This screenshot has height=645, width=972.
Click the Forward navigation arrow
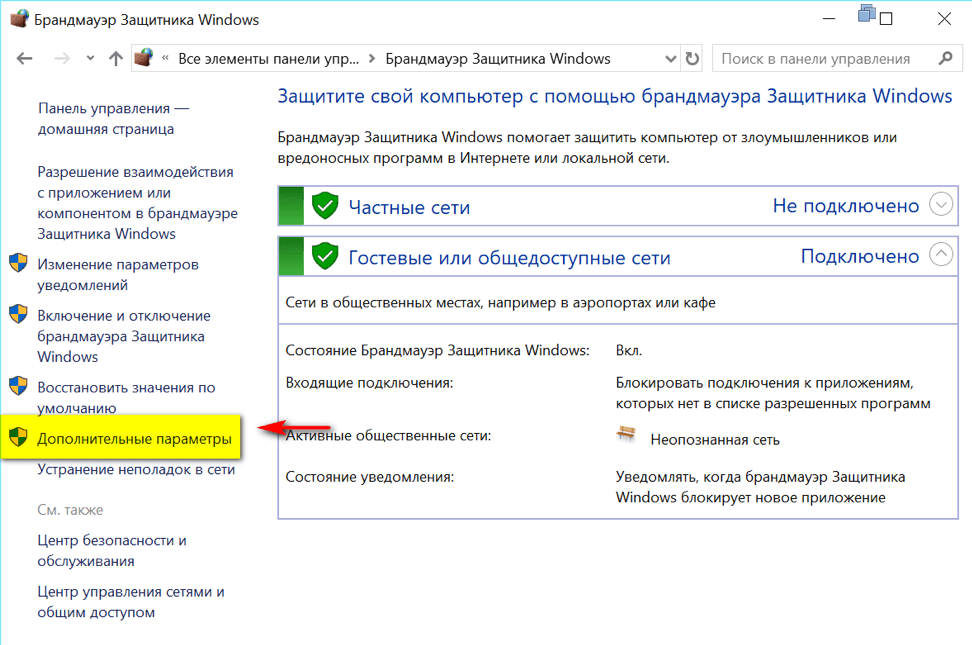click(x=62, y=59)
